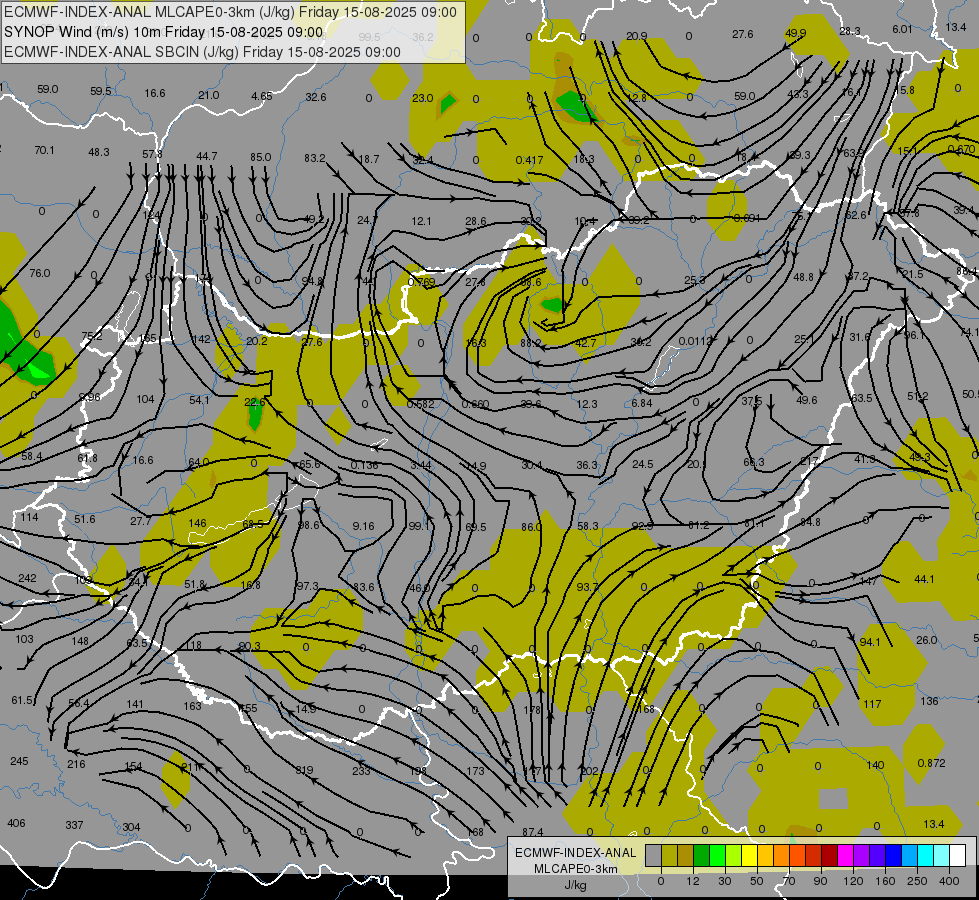The width and height of the screenshot is (979, 900).
Task: Click the '160' legend scale label
Action: click(885, 881)
